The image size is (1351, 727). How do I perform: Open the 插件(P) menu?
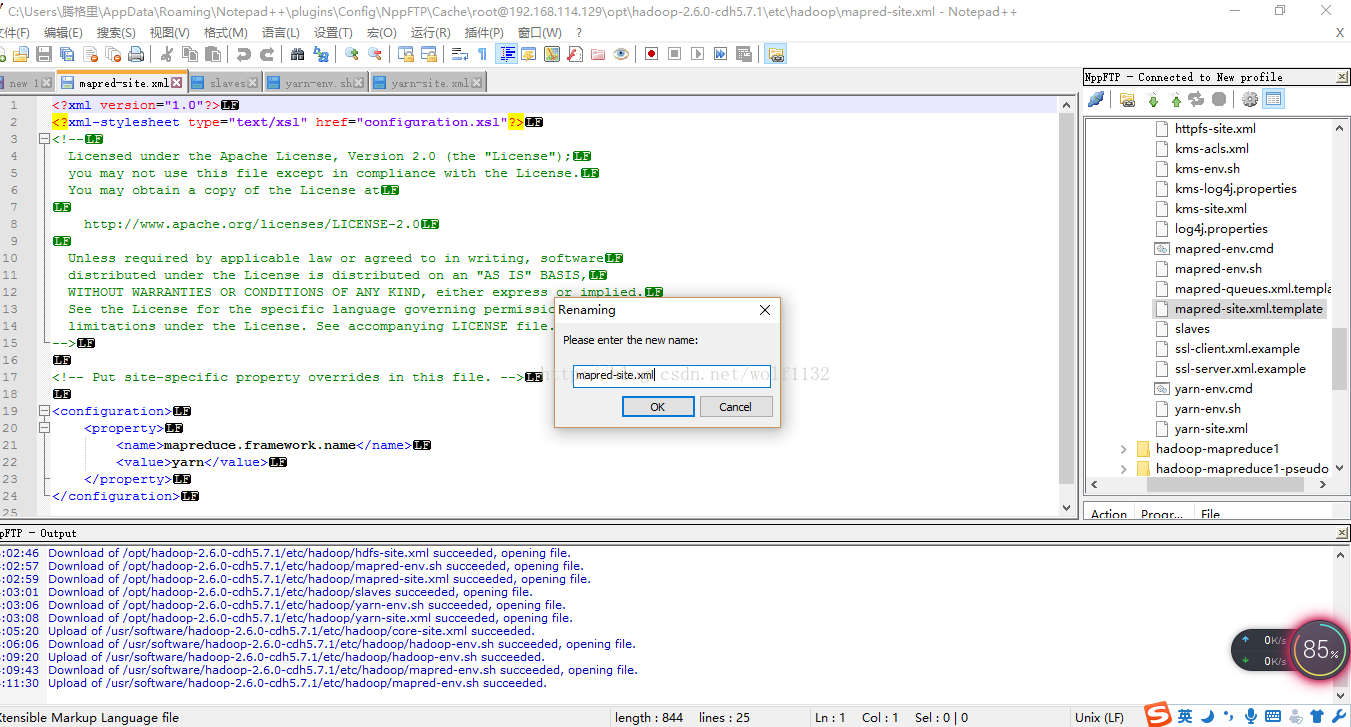[484, 32]
